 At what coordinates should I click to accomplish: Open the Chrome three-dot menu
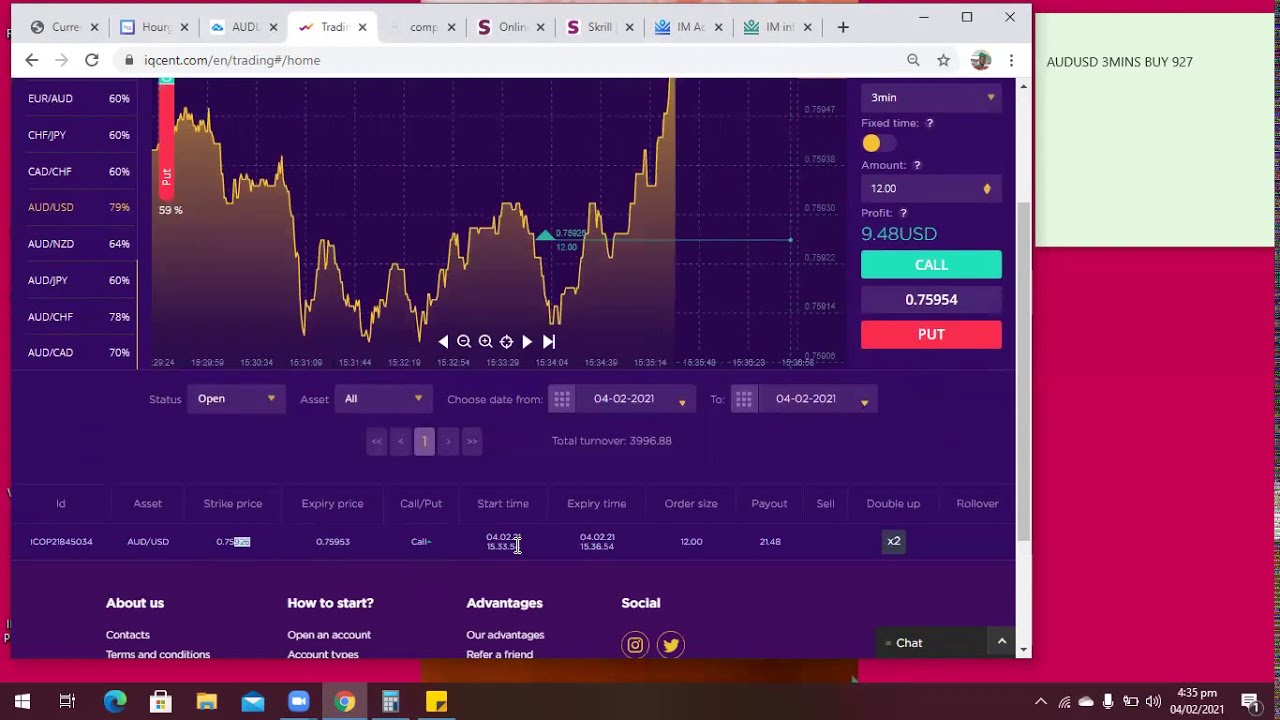click(x=1011, y=60)
